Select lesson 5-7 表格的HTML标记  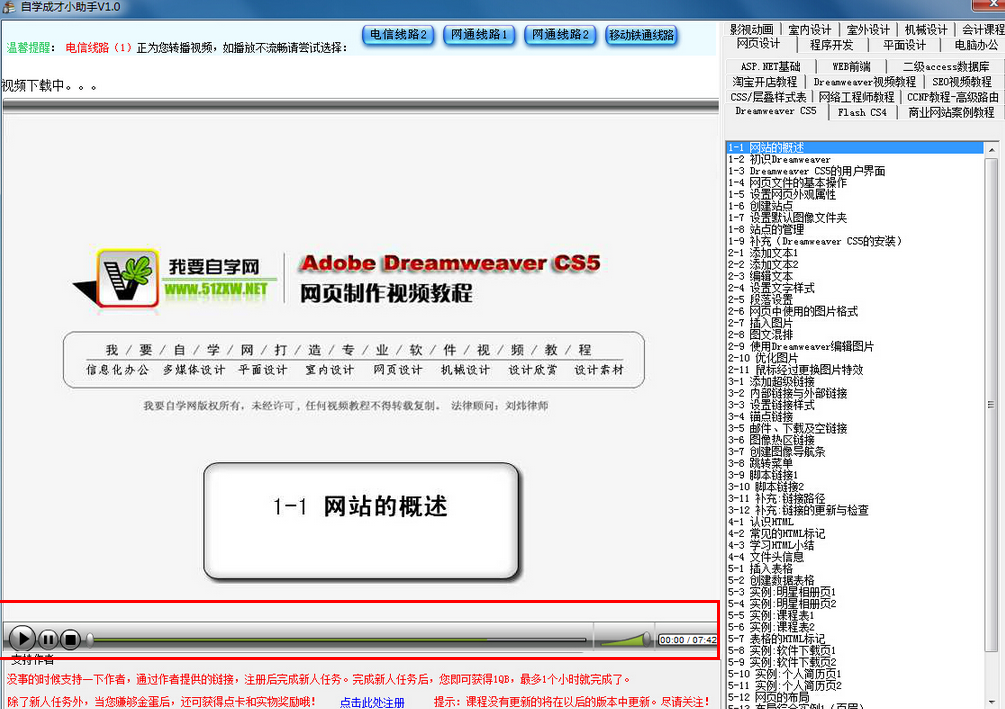(x=854, y=638)
